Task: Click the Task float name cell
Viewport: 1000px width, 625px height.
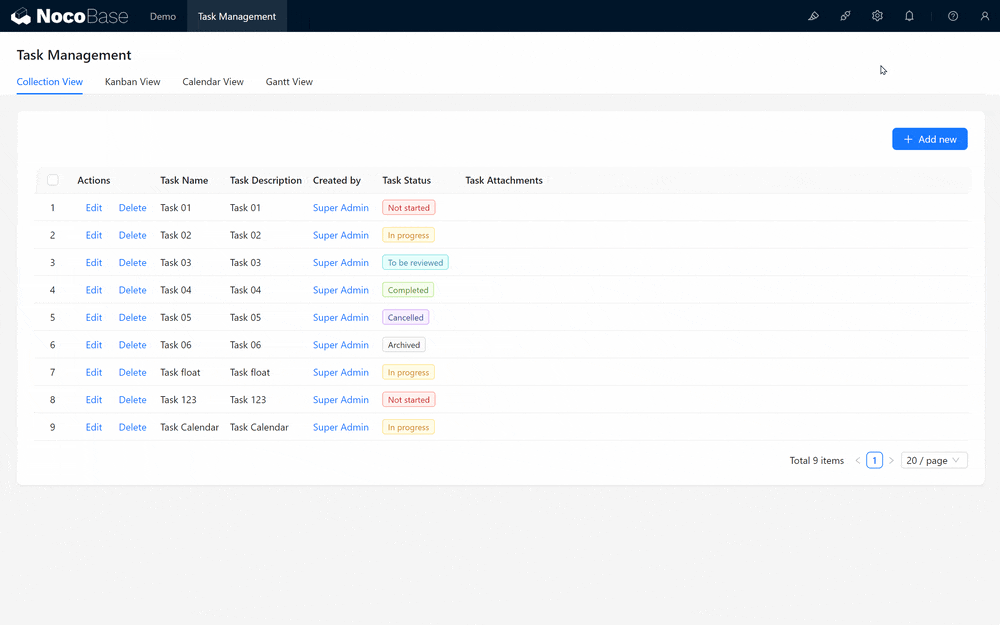Action: tap(180, 372)
